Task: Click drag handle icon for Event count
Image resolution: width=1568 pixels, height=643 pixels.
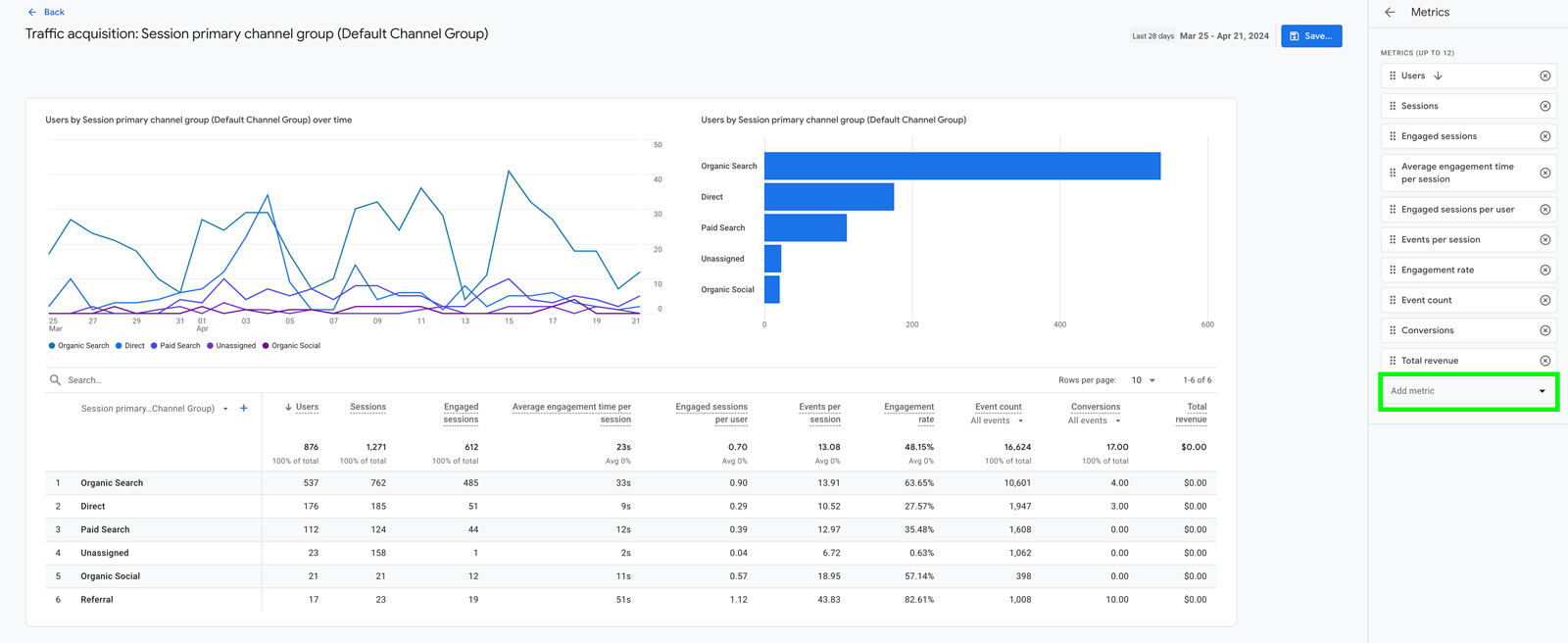Action: click(x=1393, y=300)
